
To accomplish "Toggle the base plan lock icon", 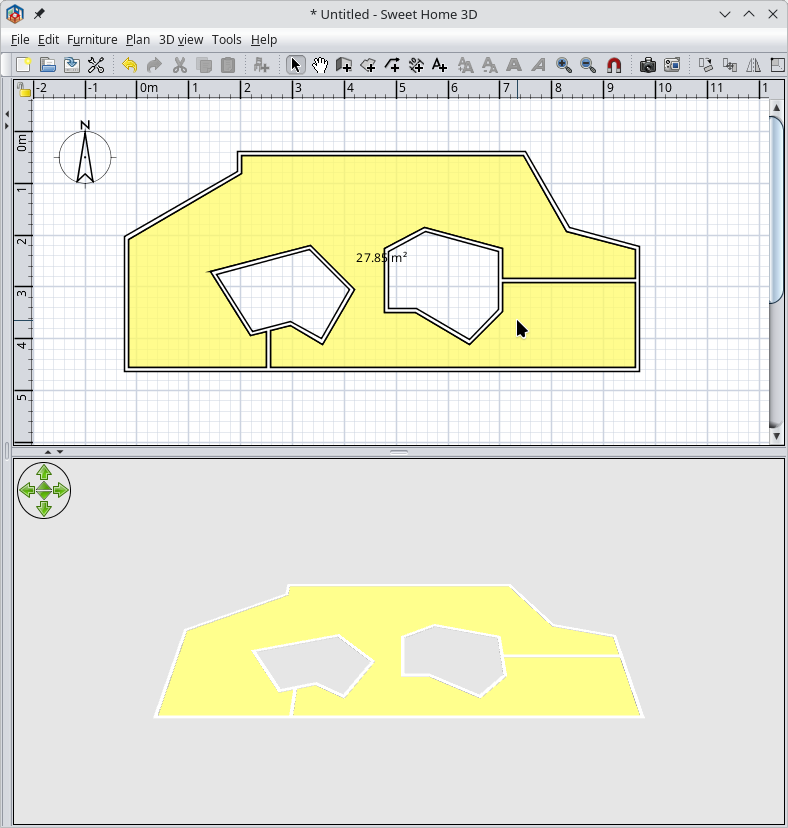I will 23,89.
